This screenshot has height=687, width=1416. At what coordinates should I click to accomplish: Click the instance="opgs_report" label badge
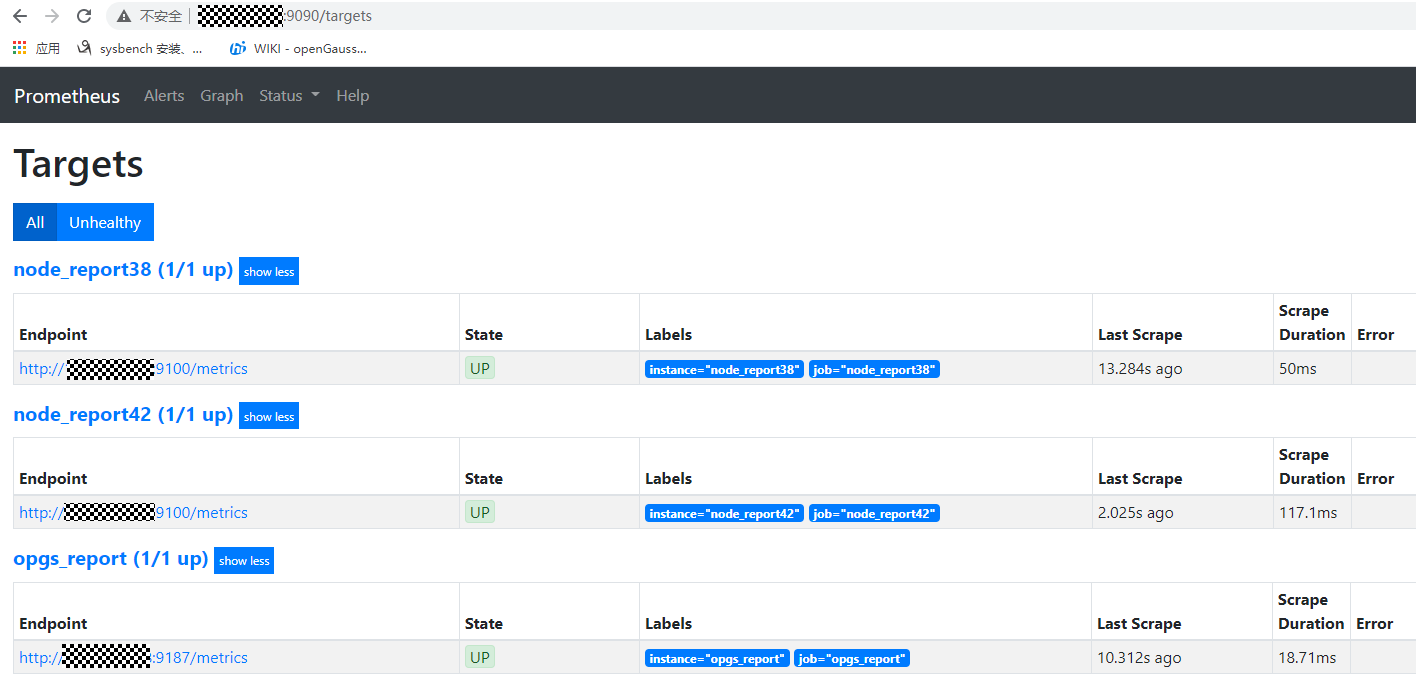[x=716, y=658]
